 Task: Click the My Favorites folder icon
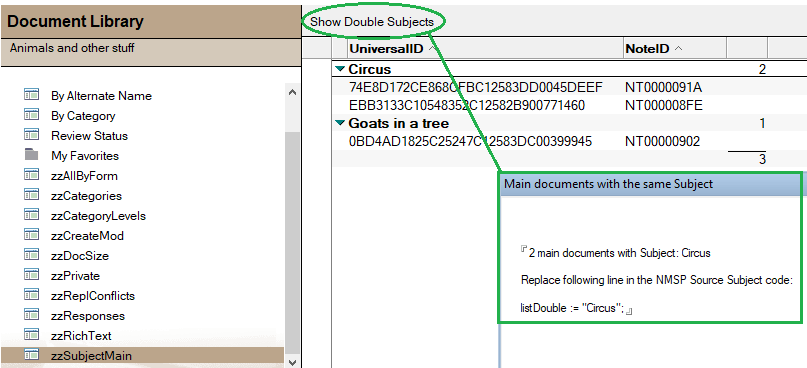[x=31, y=155]
